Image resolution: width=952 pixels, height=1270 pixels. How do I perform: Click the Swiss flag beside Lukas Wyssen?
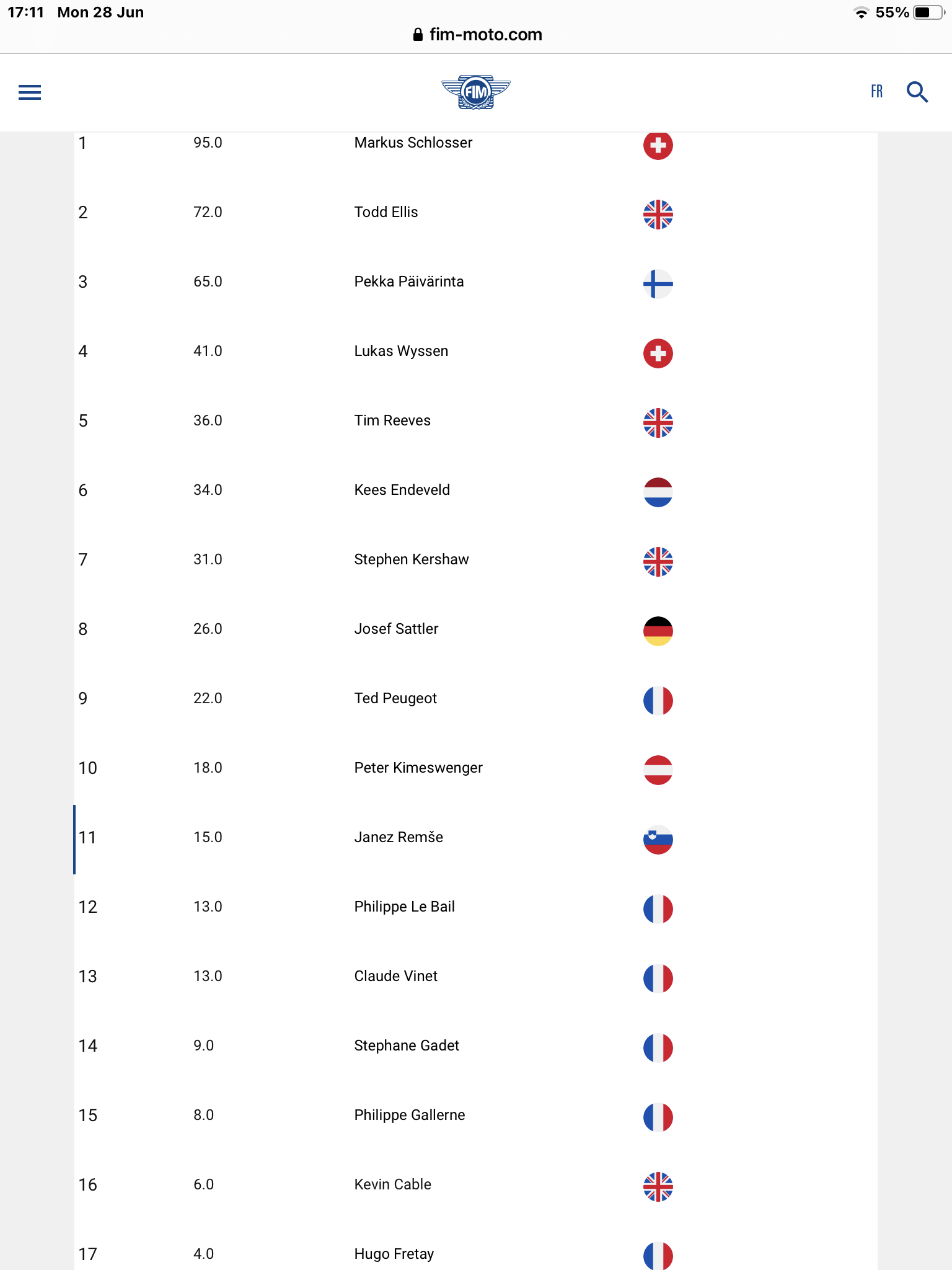click(x=658, y=353)
